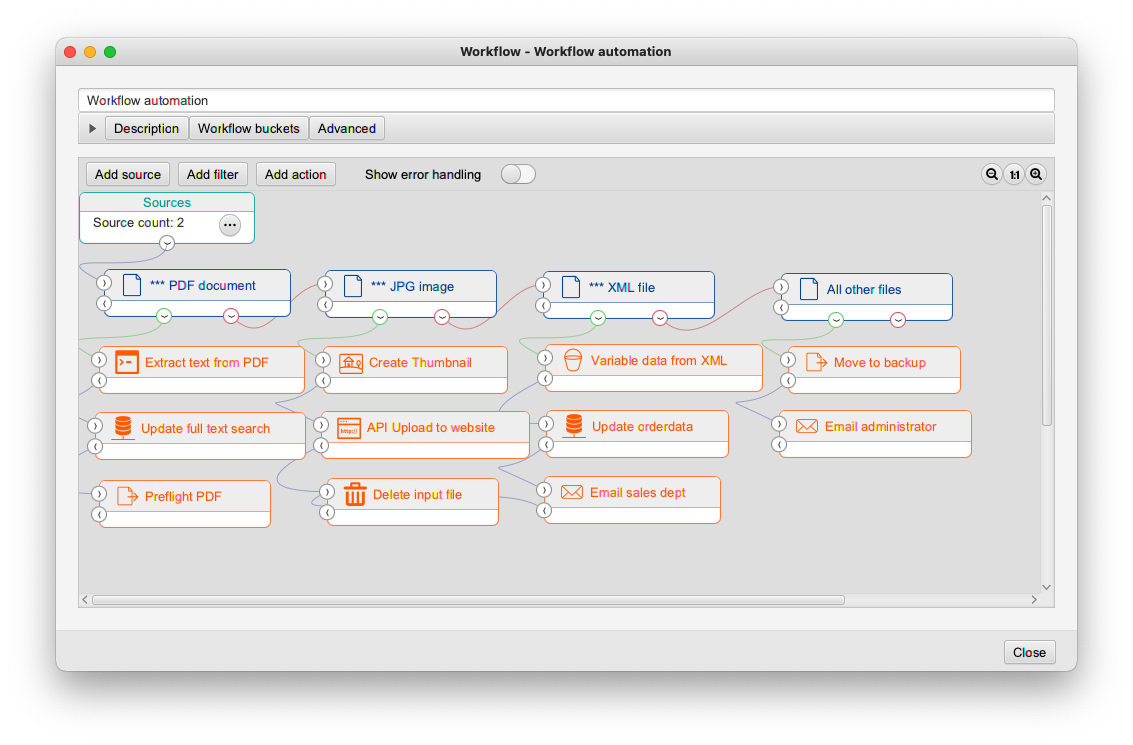Click the API Upload to website icon
This screenshot has height=745, width=1133.
(x=349, y=427)
